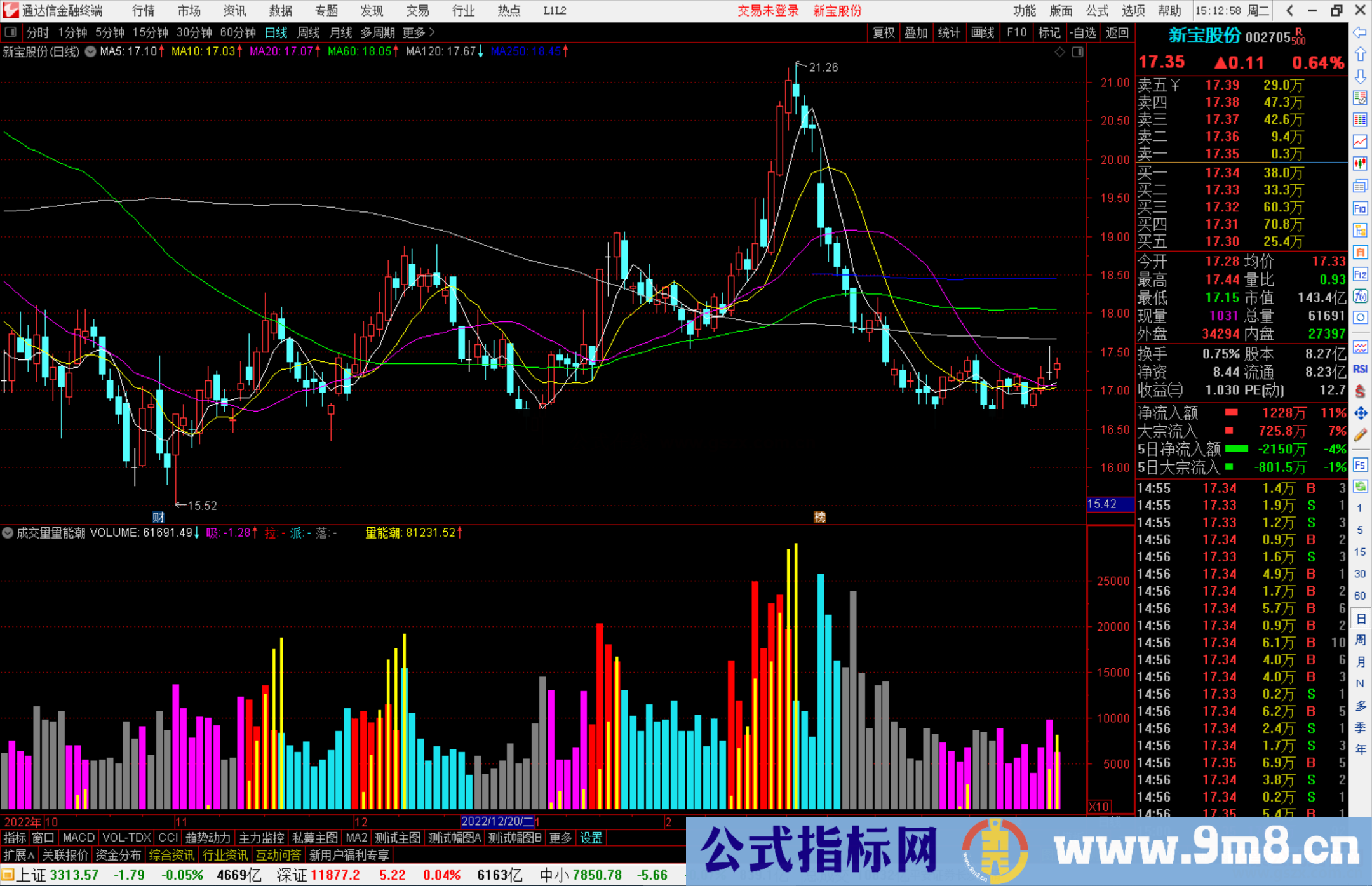
Task: Open the 更多 indicators list at bottom
Action: tap(560, 838)
